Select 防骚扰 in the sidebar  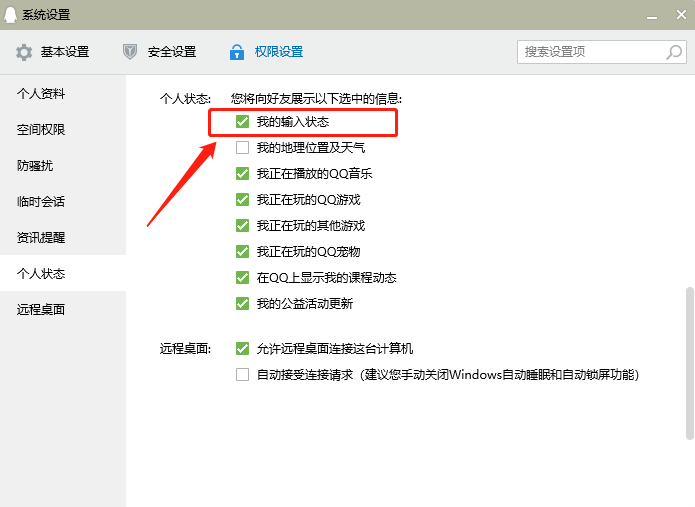tap(63, 165)
